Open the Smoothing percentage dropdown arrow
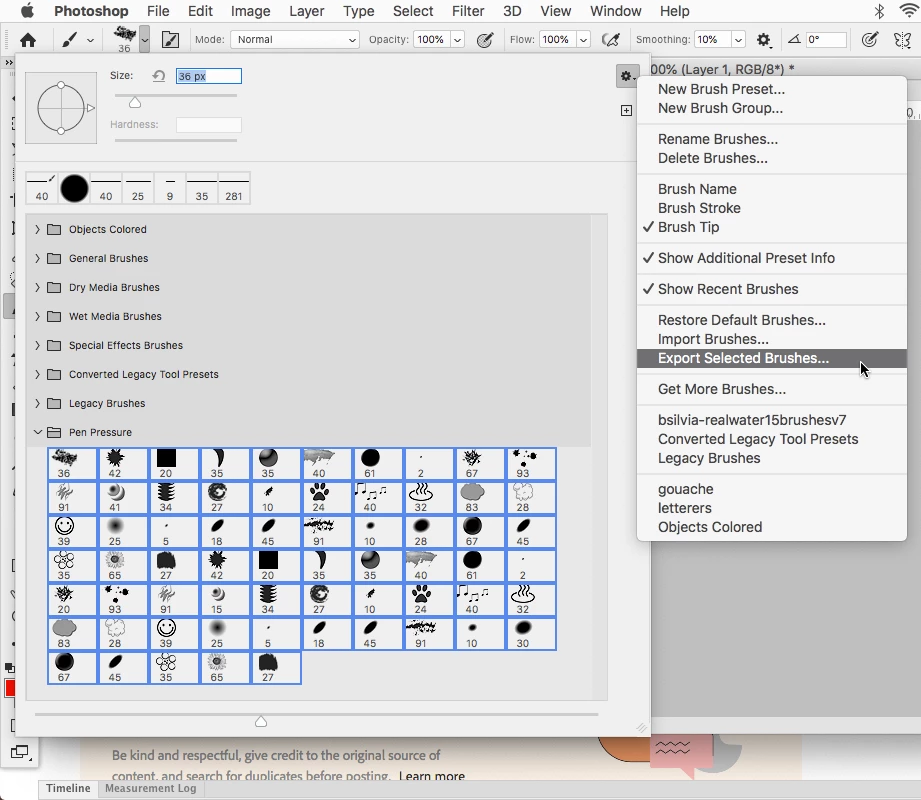 pyautogui.click(x=738, y=40)
